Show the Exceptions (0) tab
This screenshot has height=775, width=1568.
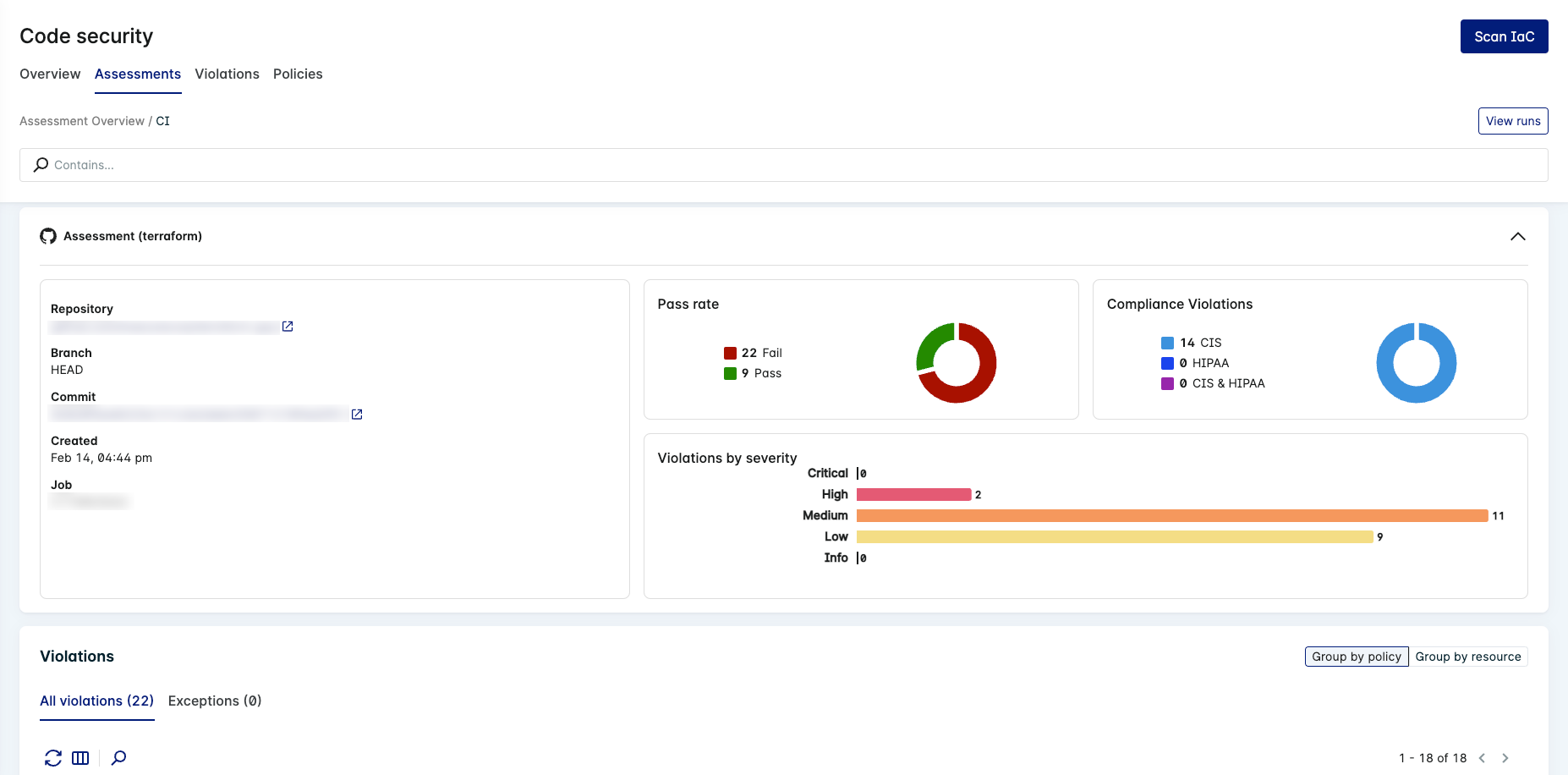click(x=215, y=701)
